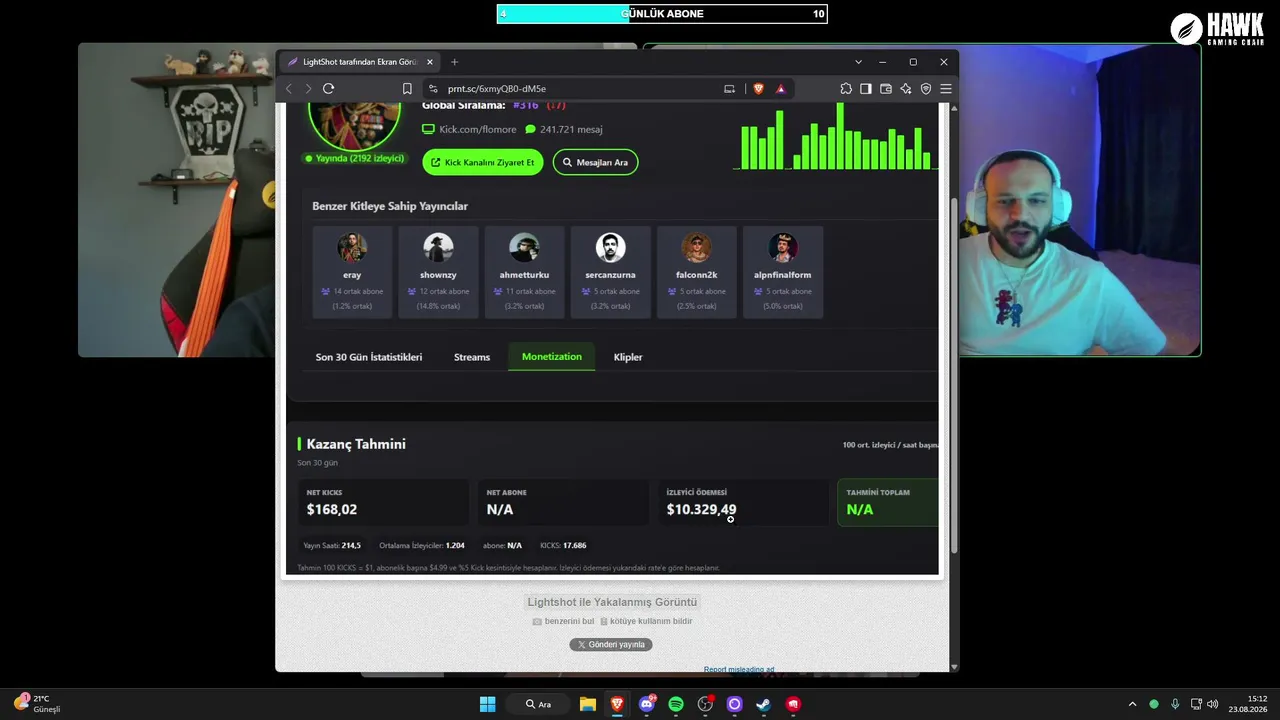Viewport: 1280px width, 720px height.
Task: Open the purple circle app on taskbar
Action: [x=735, y=704]
